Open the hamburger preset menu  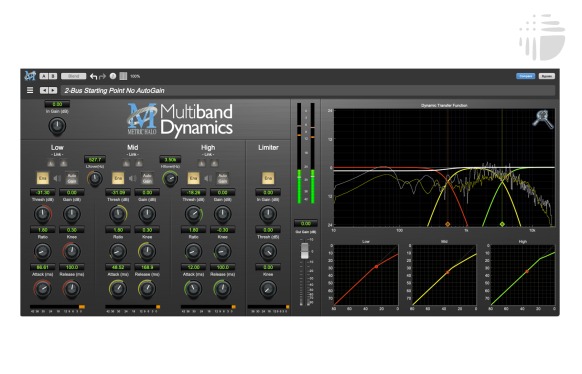[x=30, y=90]
